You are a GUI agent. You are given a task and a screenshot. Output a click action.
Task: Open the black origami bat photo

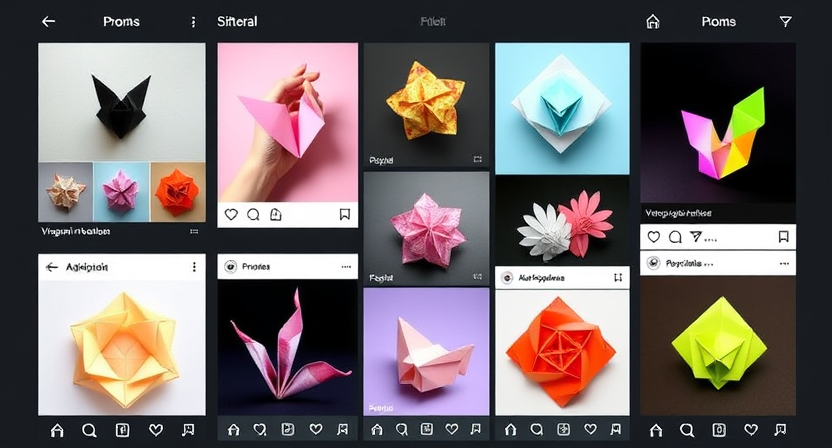(x=122, y=100)
